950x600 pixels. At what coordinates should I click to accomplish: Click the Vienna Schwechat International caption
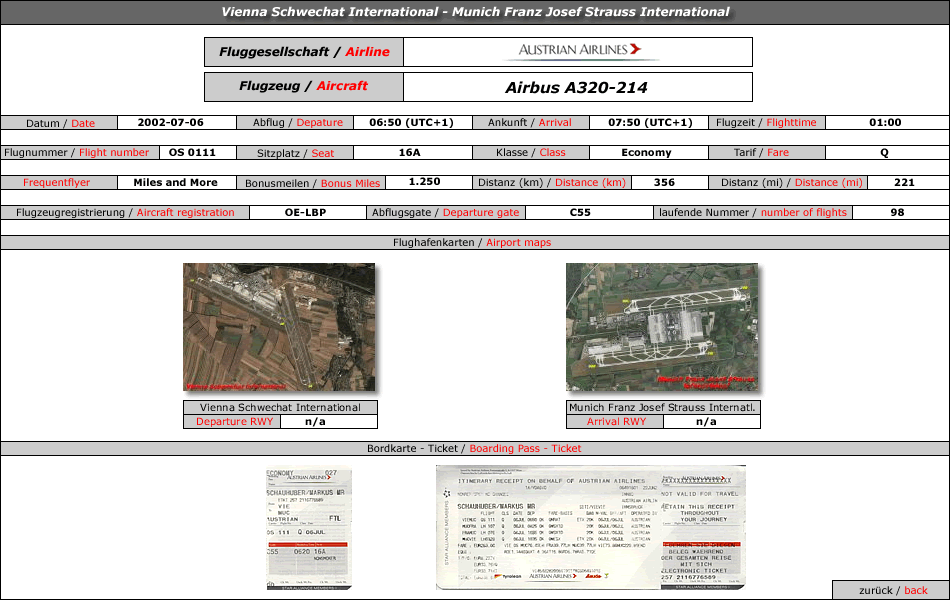click(x=280, y=407)
